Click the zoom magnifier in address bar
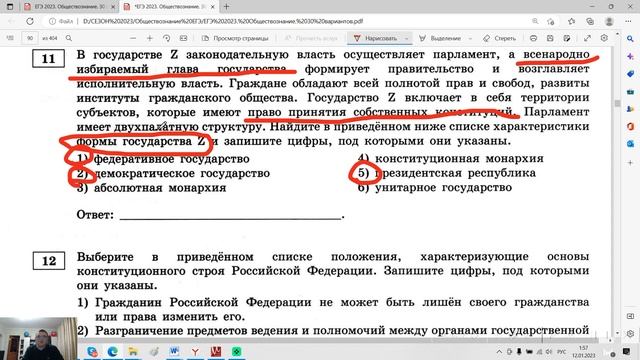 tap(535, 21)
